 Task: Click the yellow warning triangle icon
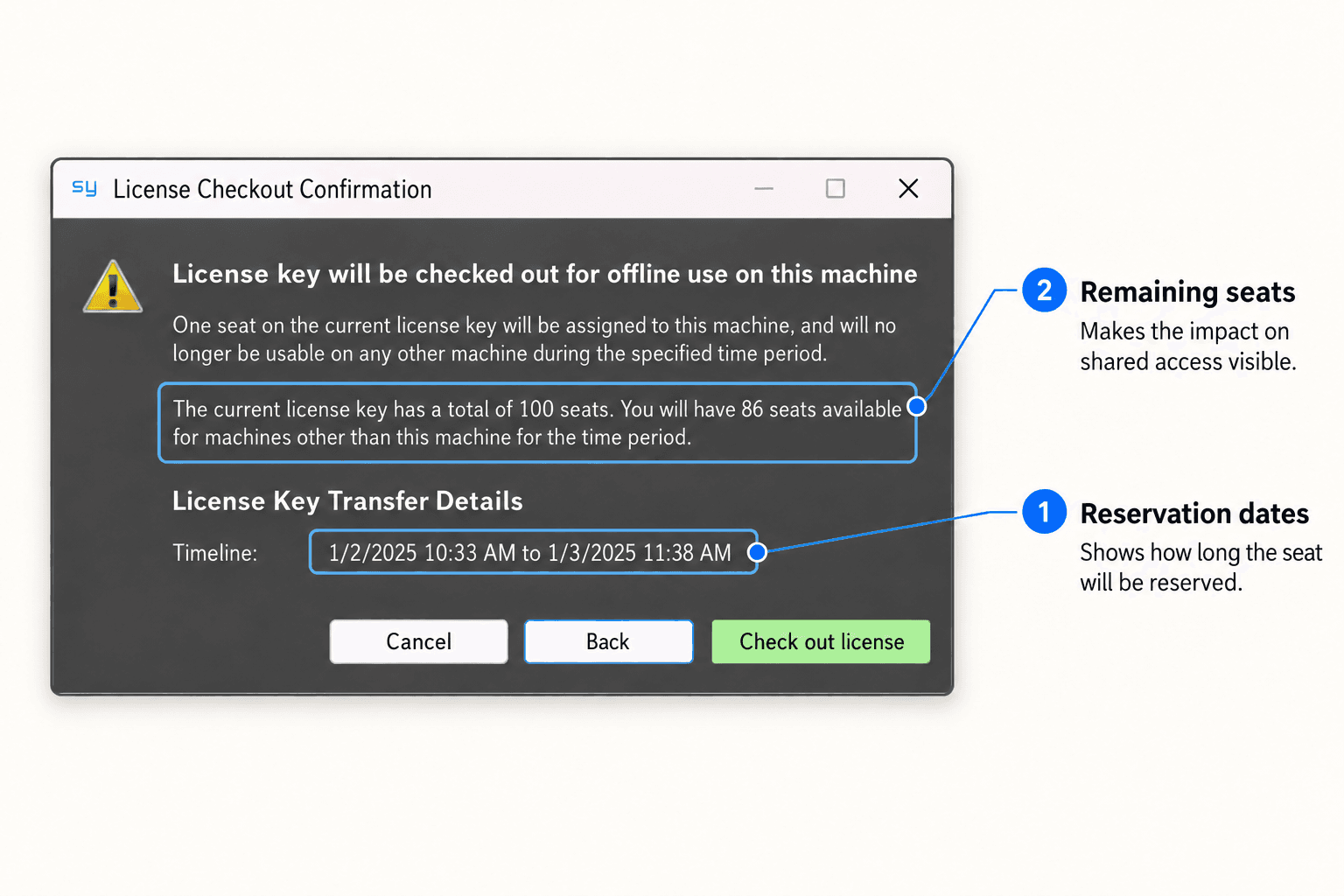click(113, 286)
